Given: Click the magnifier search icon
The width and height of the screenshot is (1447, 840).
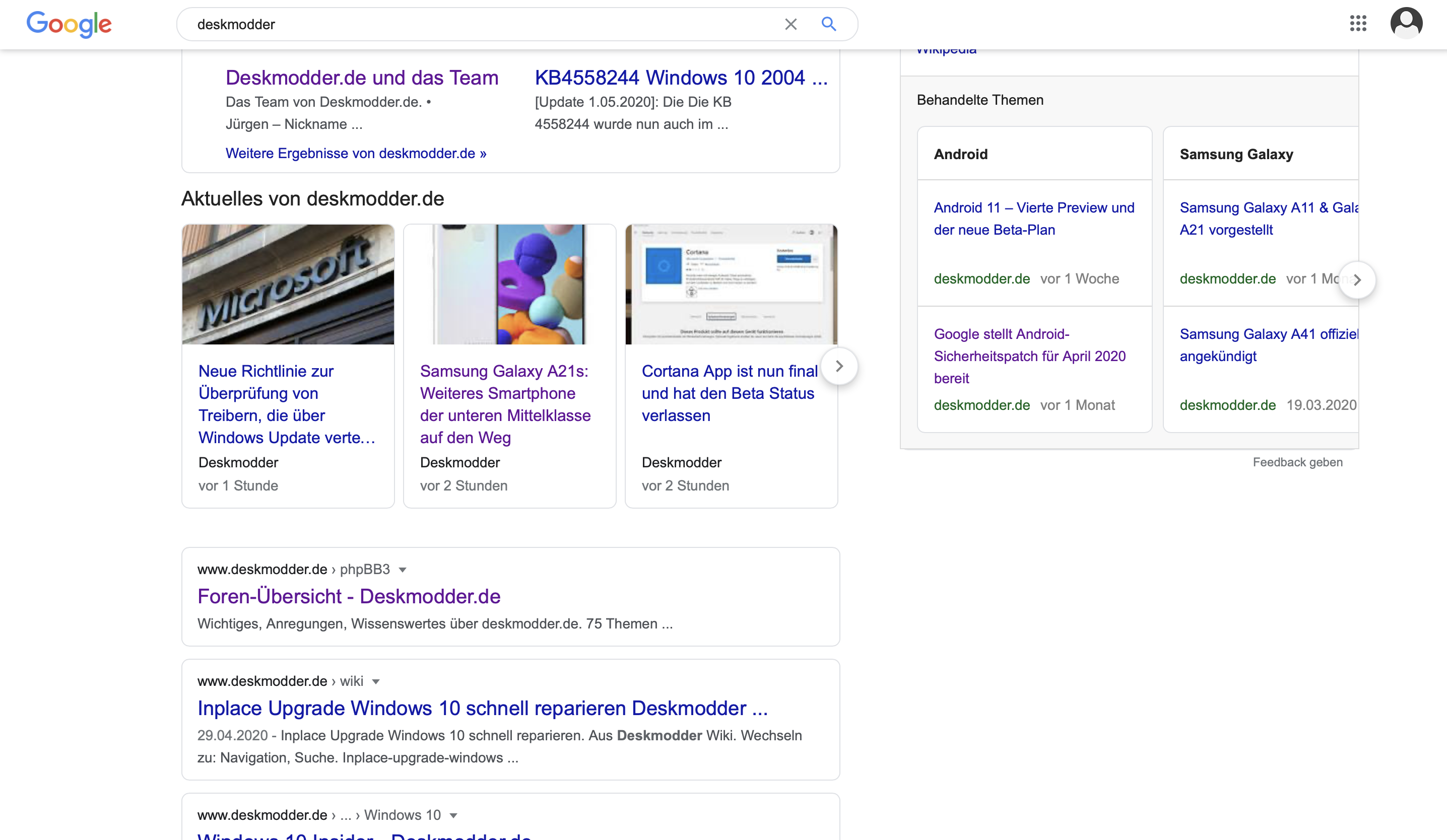Looking at the screenshot, I should (829, 24).
